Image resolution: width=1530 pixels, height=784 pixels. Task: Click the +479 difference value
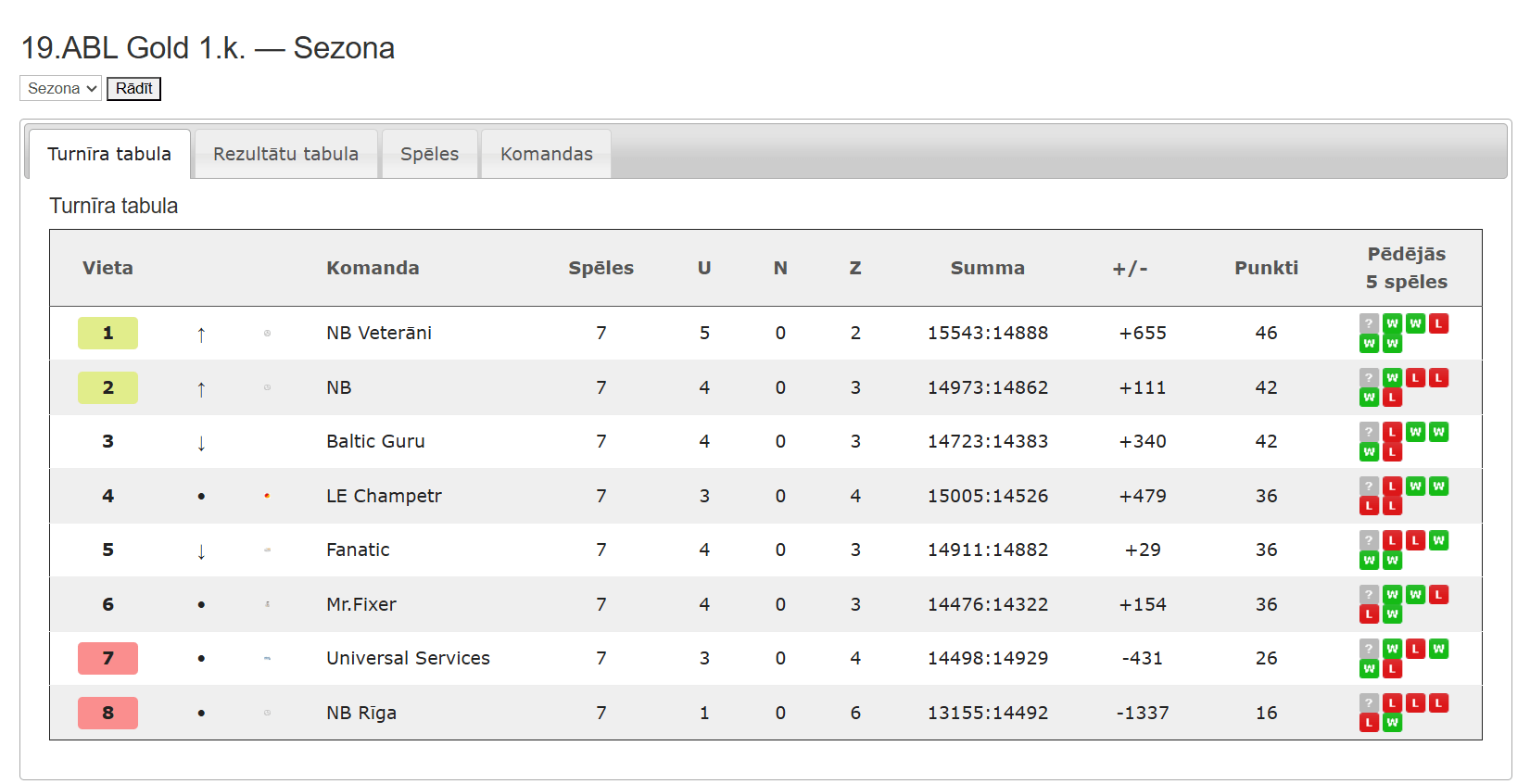pos(1143,496)
